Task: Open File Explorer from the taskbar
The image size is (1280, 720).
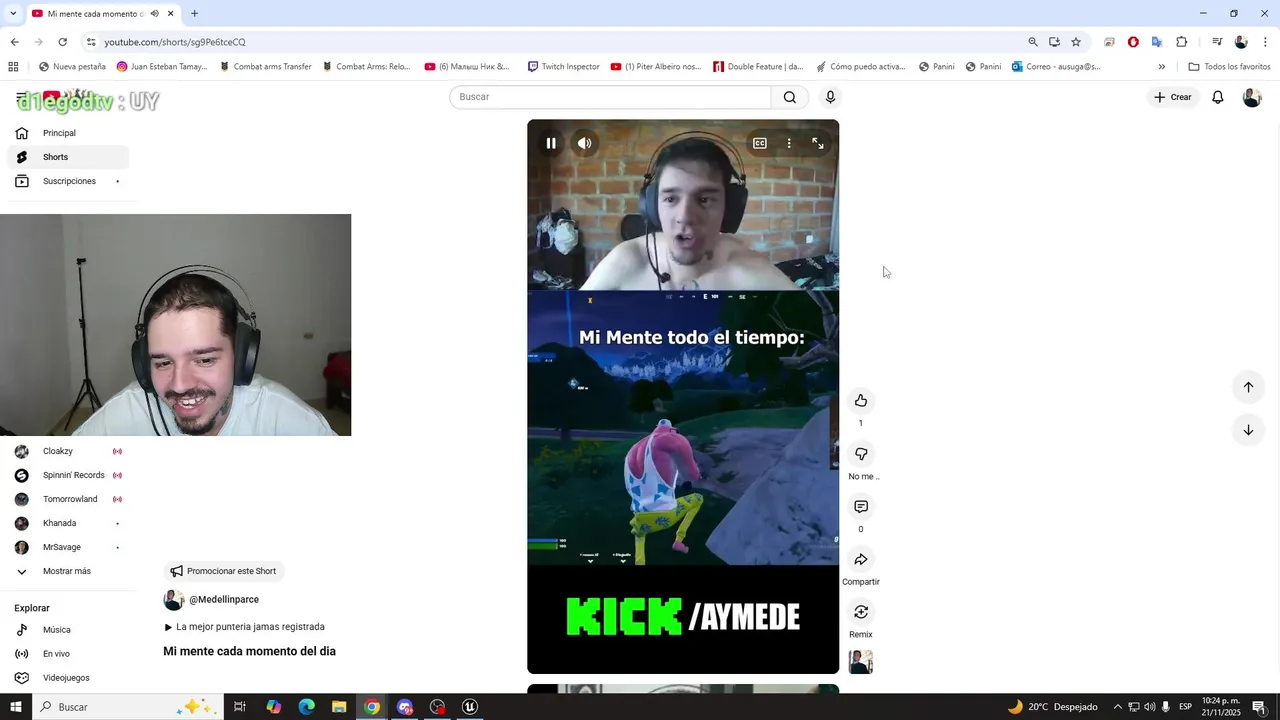Action: 339,707
